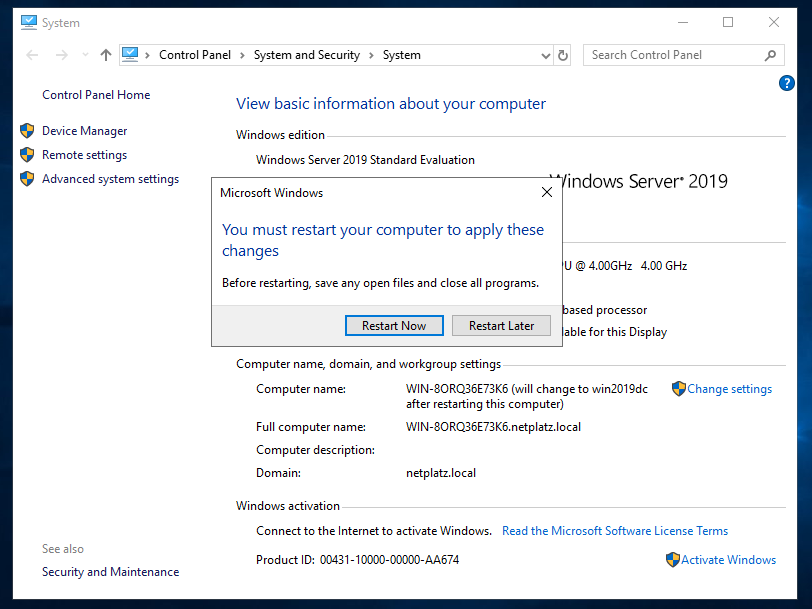
Task: Click the blue help question mark icon
Action: click(786, 83)
